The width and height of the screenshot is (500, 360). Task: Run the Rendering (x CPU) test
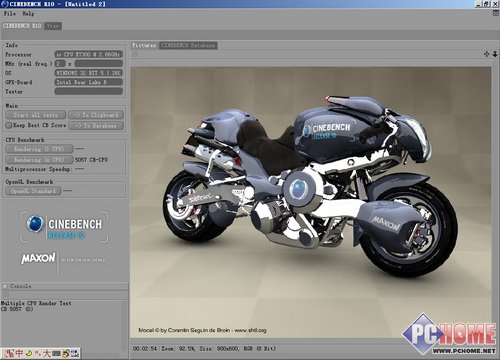[39, 160]
